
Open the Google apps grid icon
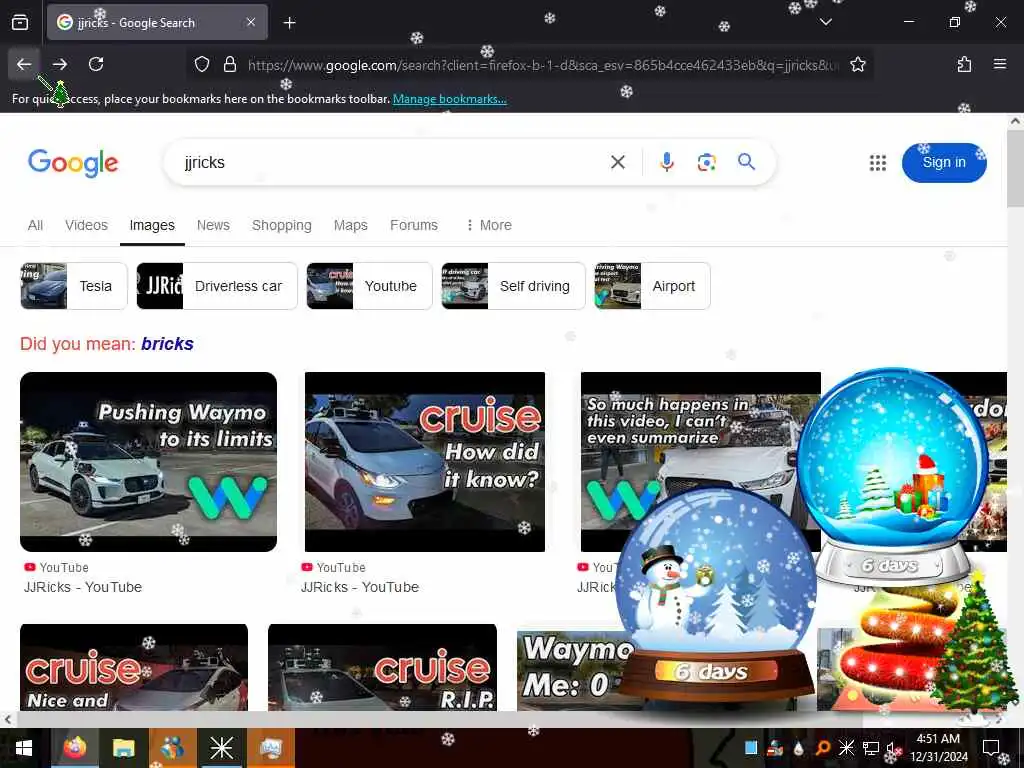[x=878, y=163]
